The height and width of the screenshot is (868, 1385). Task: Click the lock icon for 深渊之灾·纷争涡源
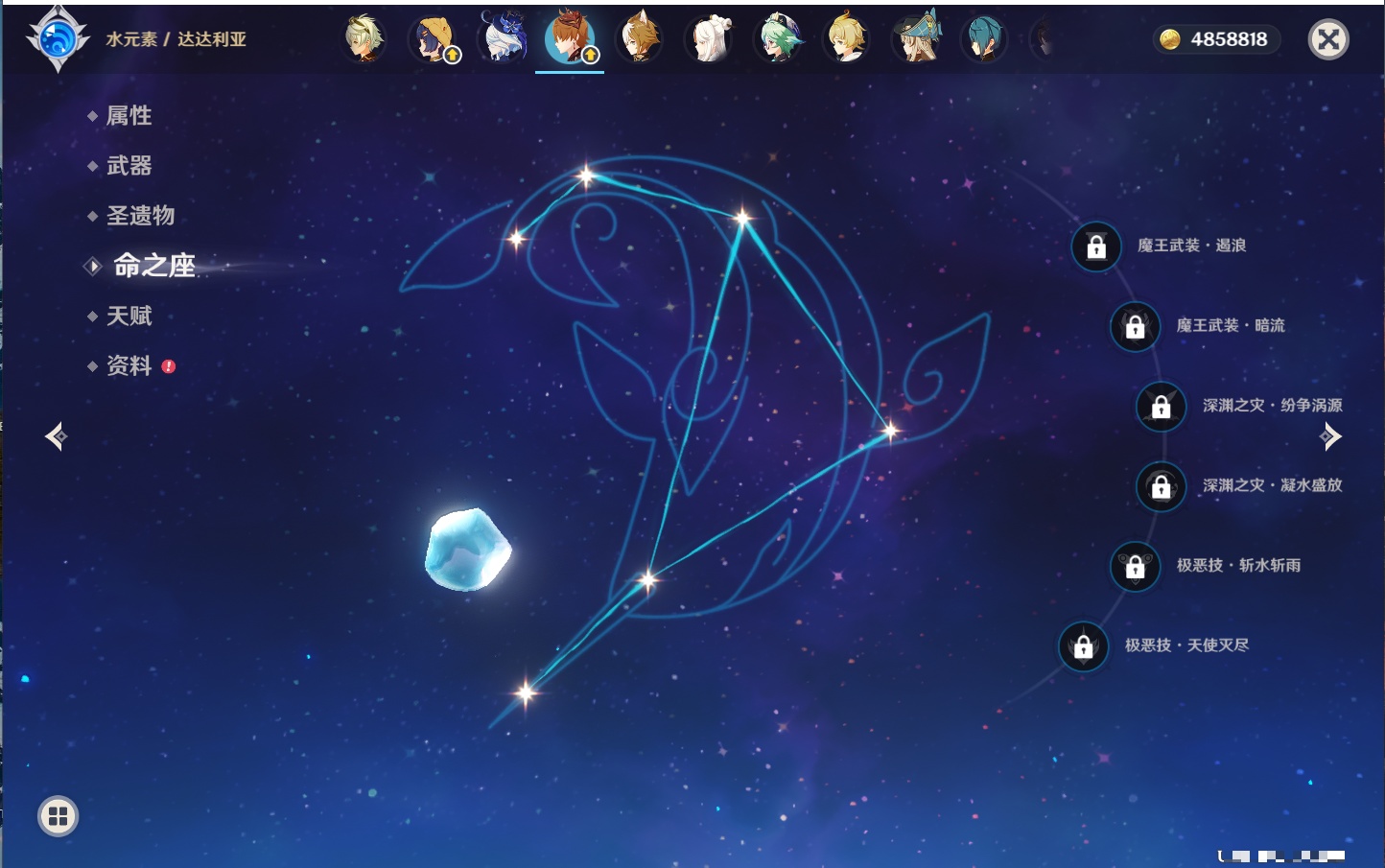(1162, 406)
